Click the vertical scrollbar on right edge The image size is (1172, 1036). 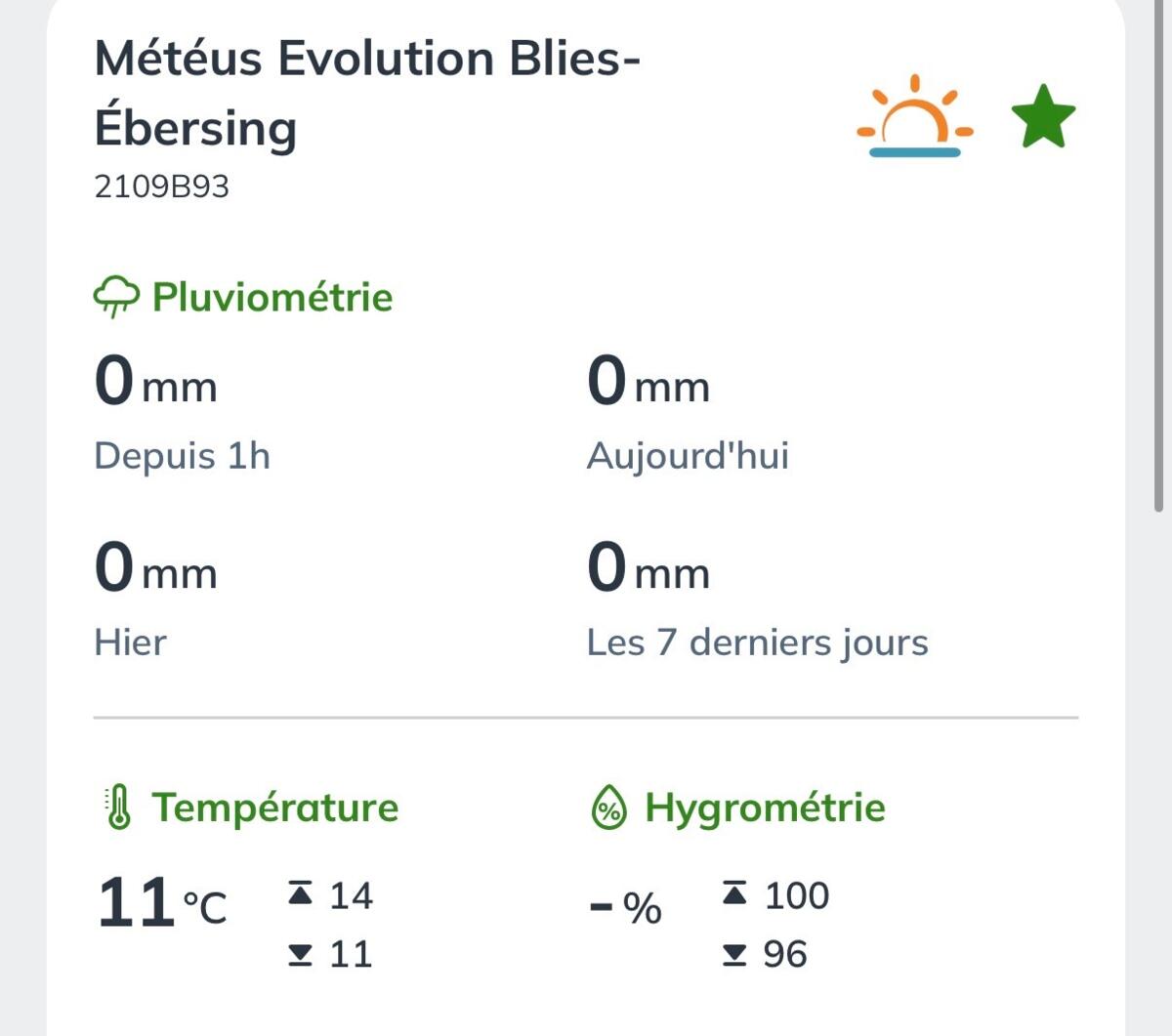pyautogui.click(x=1158, y=256)
